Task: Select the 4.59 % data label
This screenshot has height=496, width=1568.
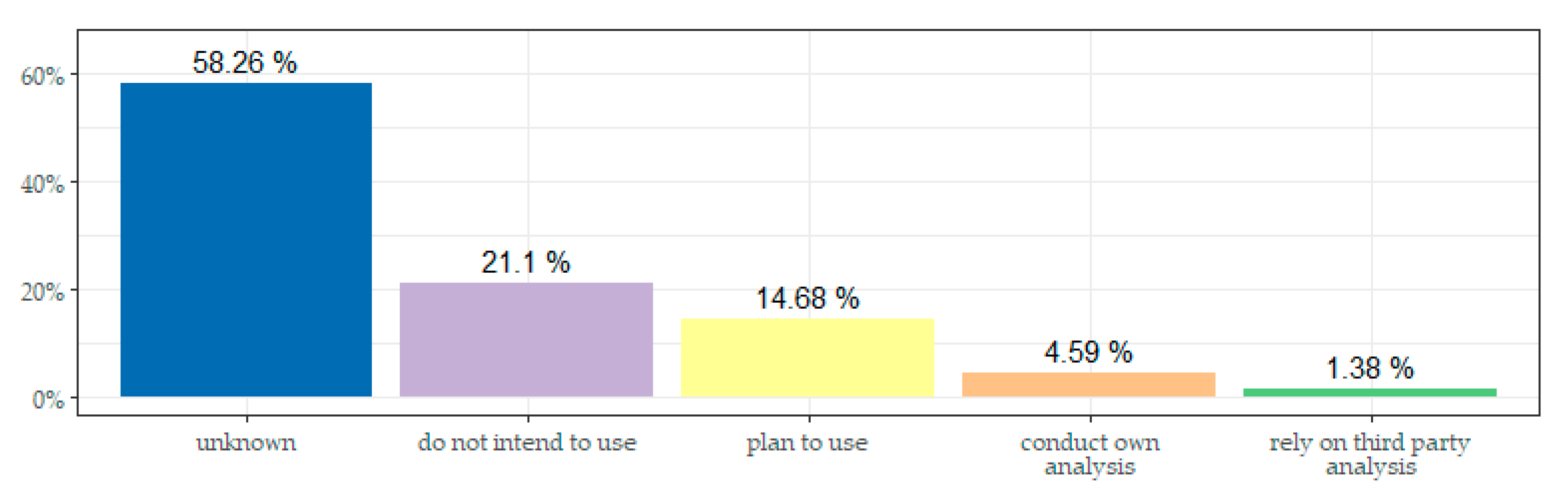Action: click(1088, 352)
